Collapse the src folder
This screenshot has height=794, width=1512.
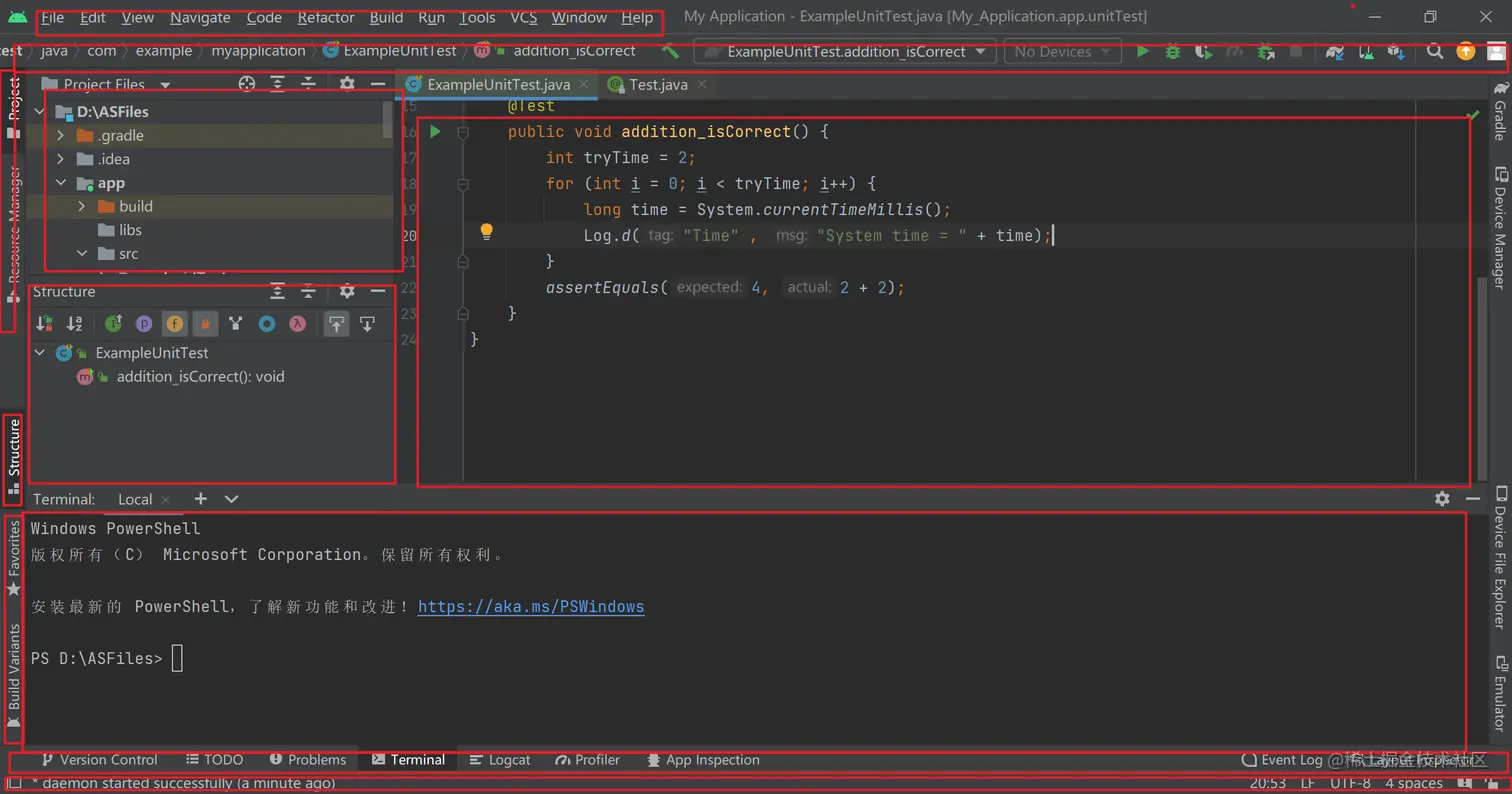pyautogui.click(x=82, y=254)
